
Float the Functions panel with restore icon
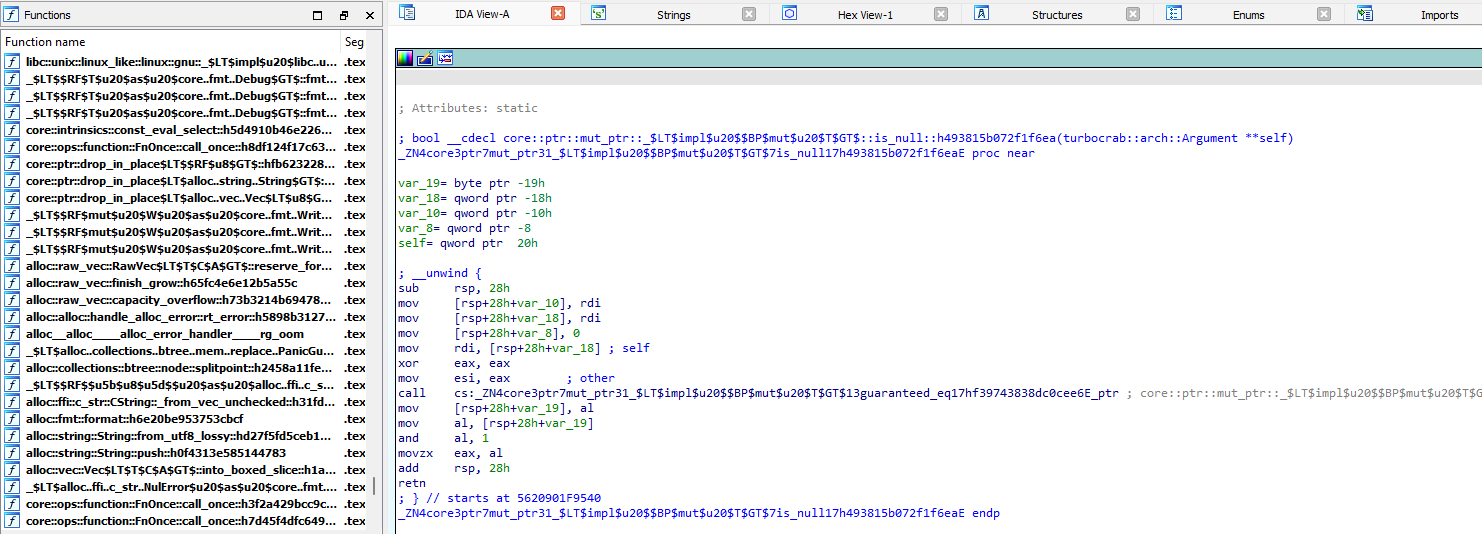click(x=344, y=16)
